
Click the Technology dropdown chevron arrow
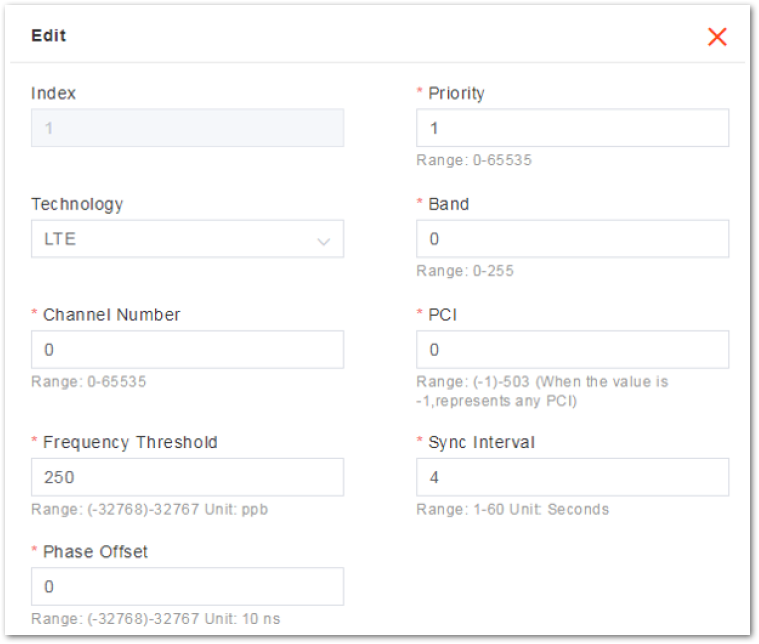(x=323, y=241)
